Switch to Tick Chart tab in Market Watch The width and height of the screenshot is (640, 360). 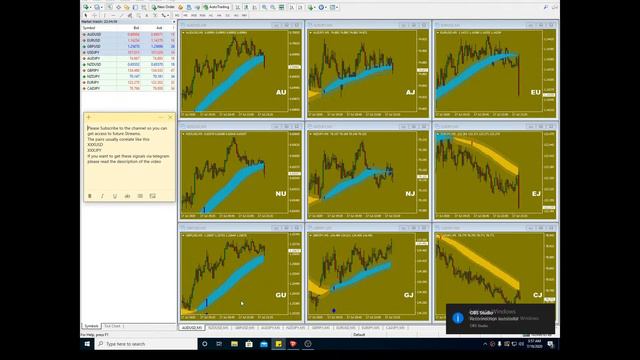click(112, 326)
